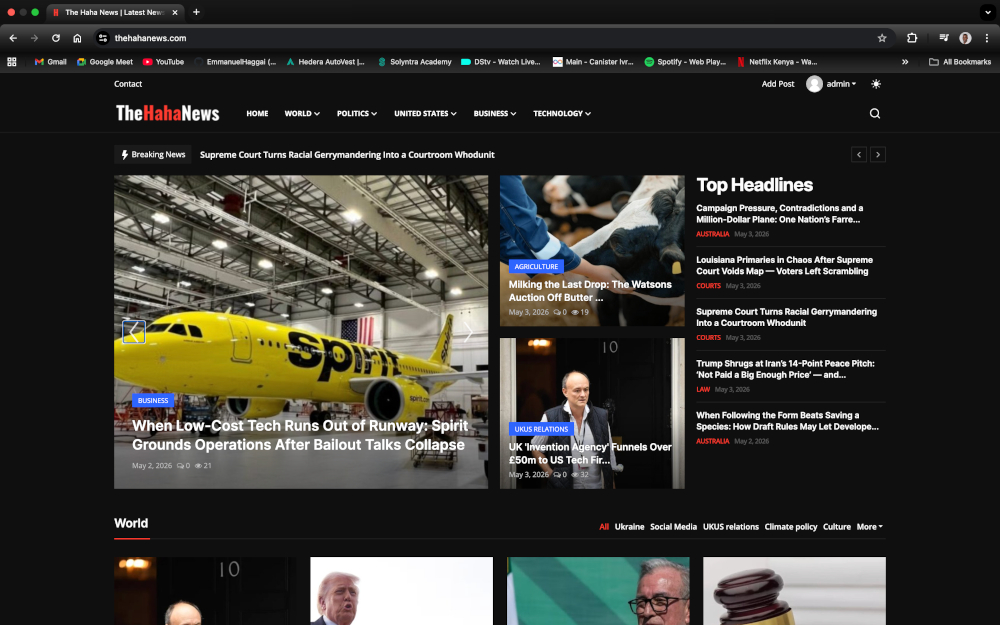
Task: Show previous breaking news item
Action: click(859, 154)
